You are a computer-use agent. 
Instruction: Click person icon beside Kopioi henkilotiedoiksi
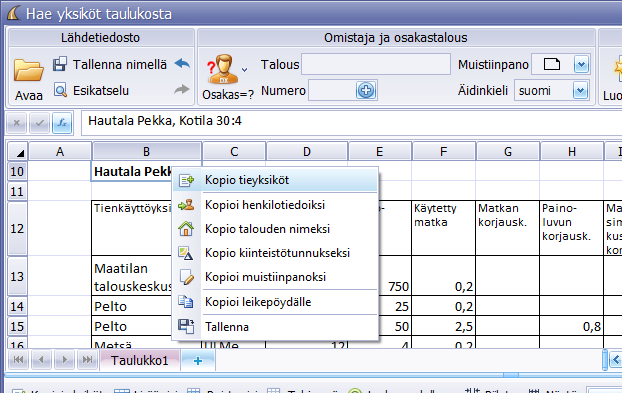186,205
